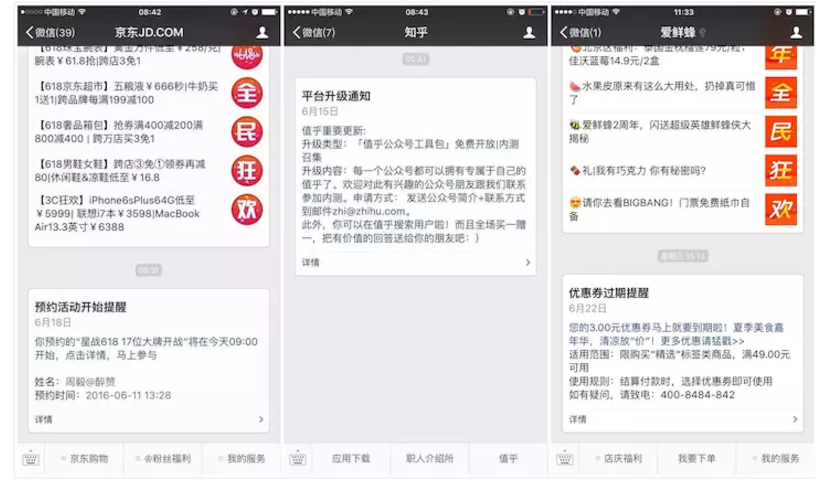Open 我的服务 menu in the 爱鲜蜂 chat
816x483 pixels.
click(x=775, y=459)
